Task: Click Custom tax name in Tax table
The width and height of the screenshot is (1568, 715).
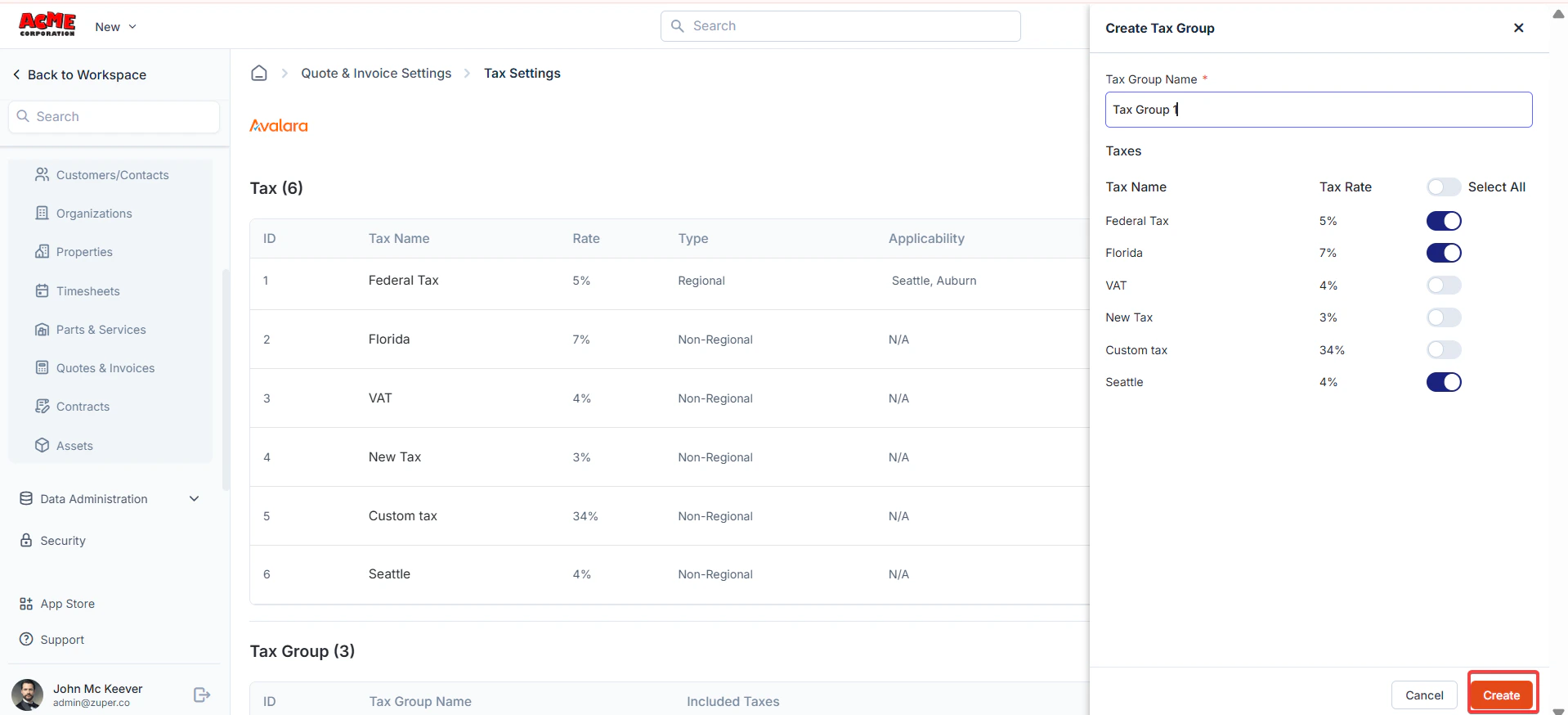Action: click(403, 516)
